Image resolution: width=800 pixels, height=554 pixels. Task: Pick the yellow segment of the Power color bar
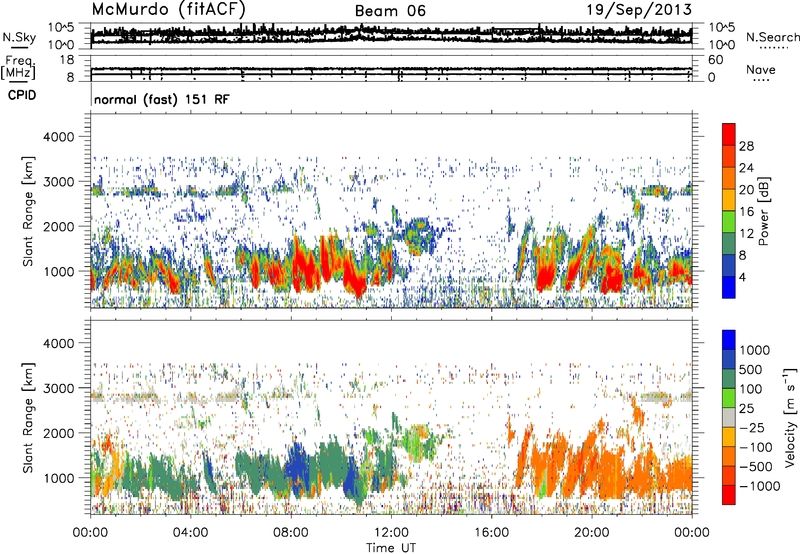pyautogui.click(x=729, y=200)
